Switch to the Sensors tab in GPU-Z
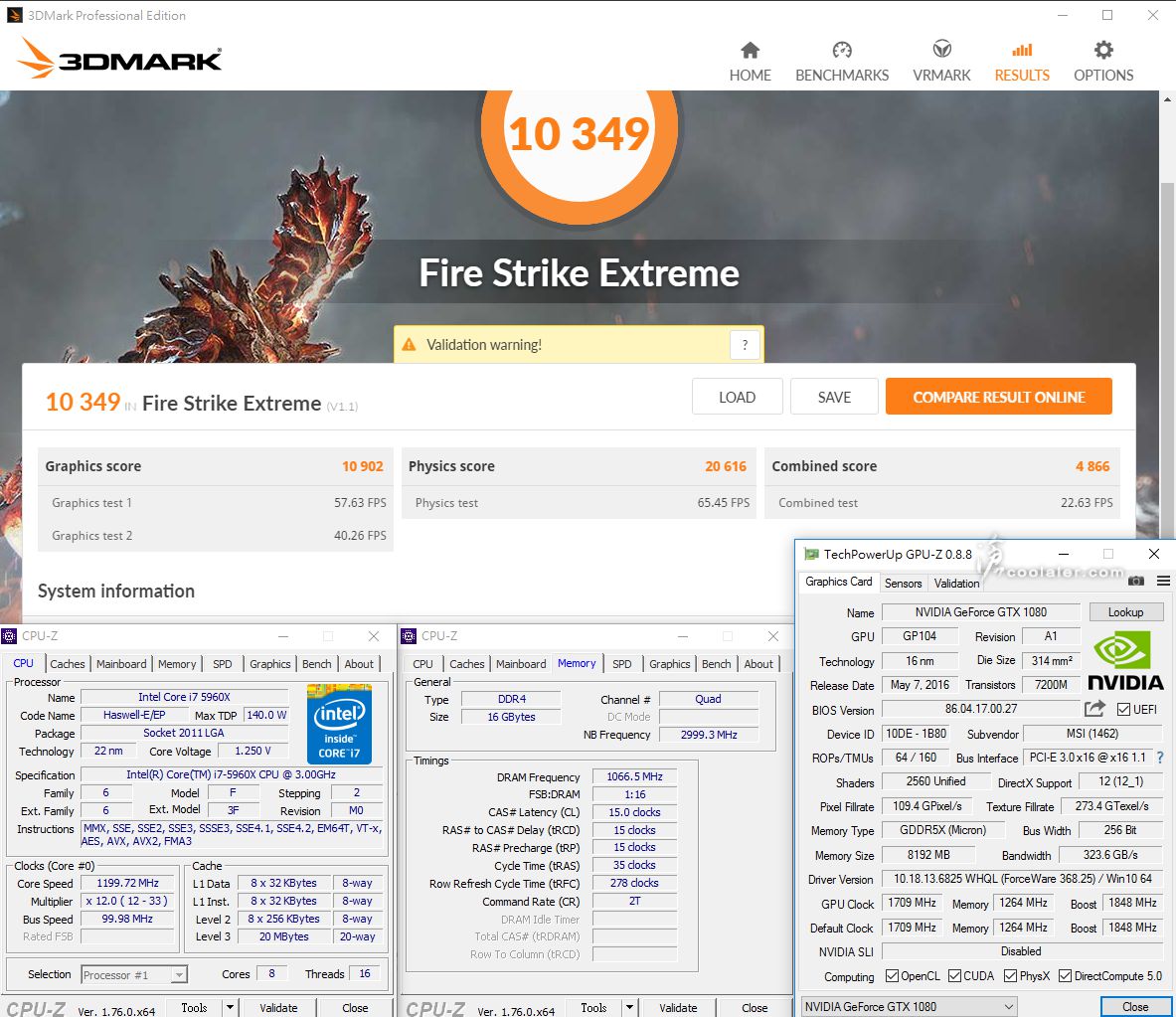 (903, 583)
